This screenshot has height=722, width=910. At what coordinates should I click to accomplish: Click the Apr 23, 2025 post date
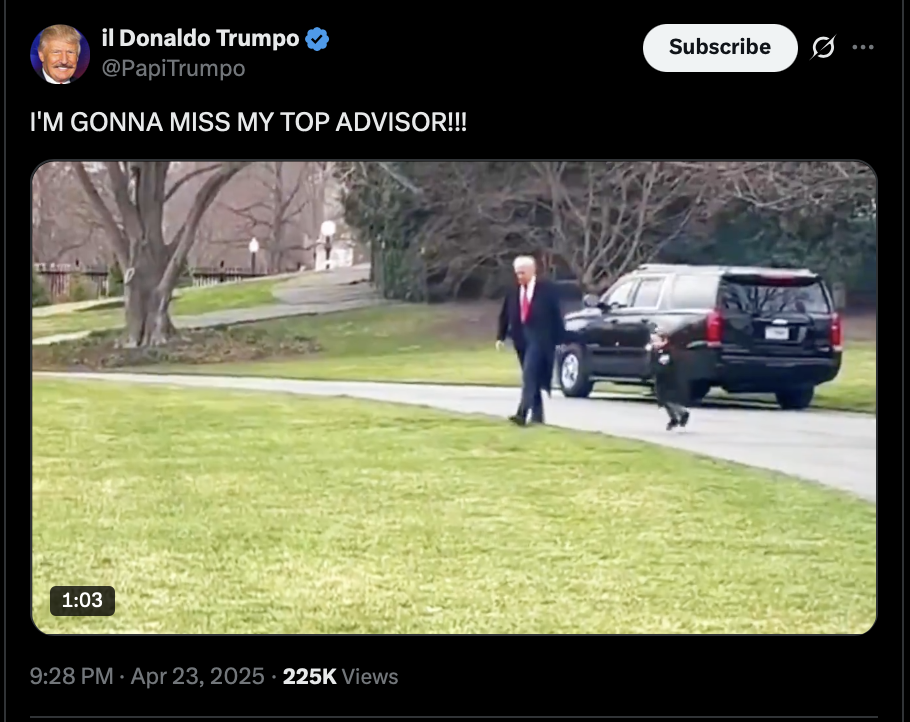click(x=197, y=676)
